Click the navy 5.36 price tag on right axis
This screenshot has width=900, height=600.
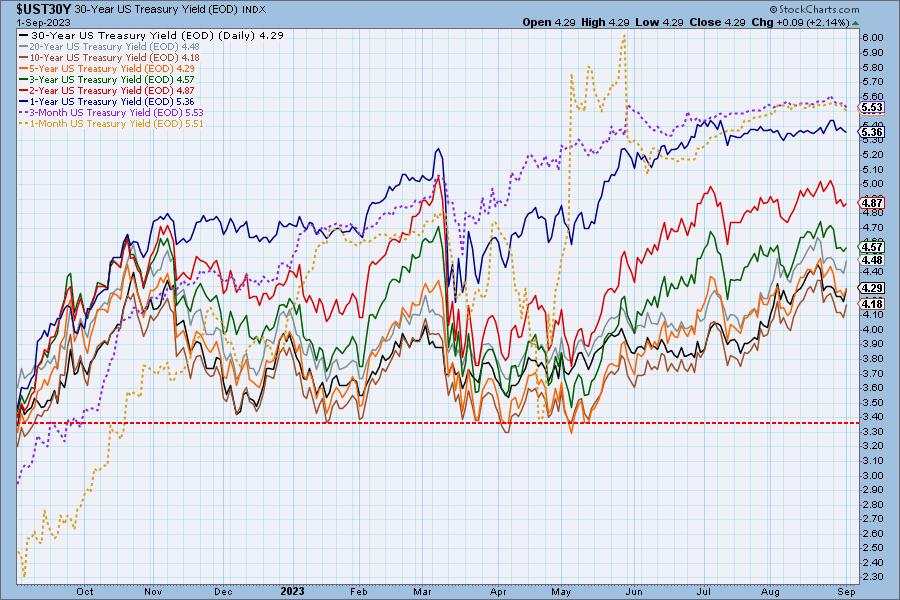pos(872,132)
